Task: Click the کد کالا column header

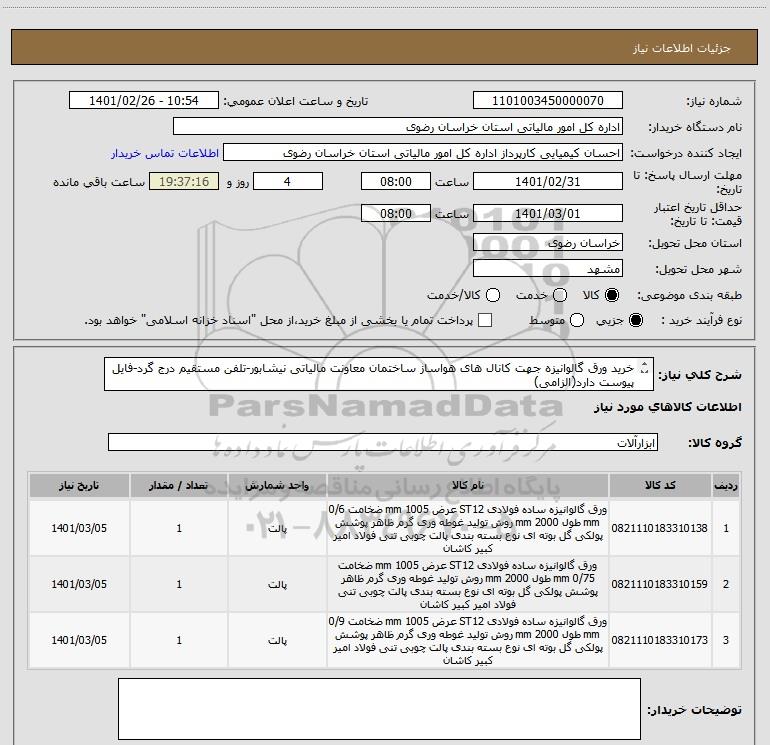Action: pyautogui.click(x=660, y=486)
